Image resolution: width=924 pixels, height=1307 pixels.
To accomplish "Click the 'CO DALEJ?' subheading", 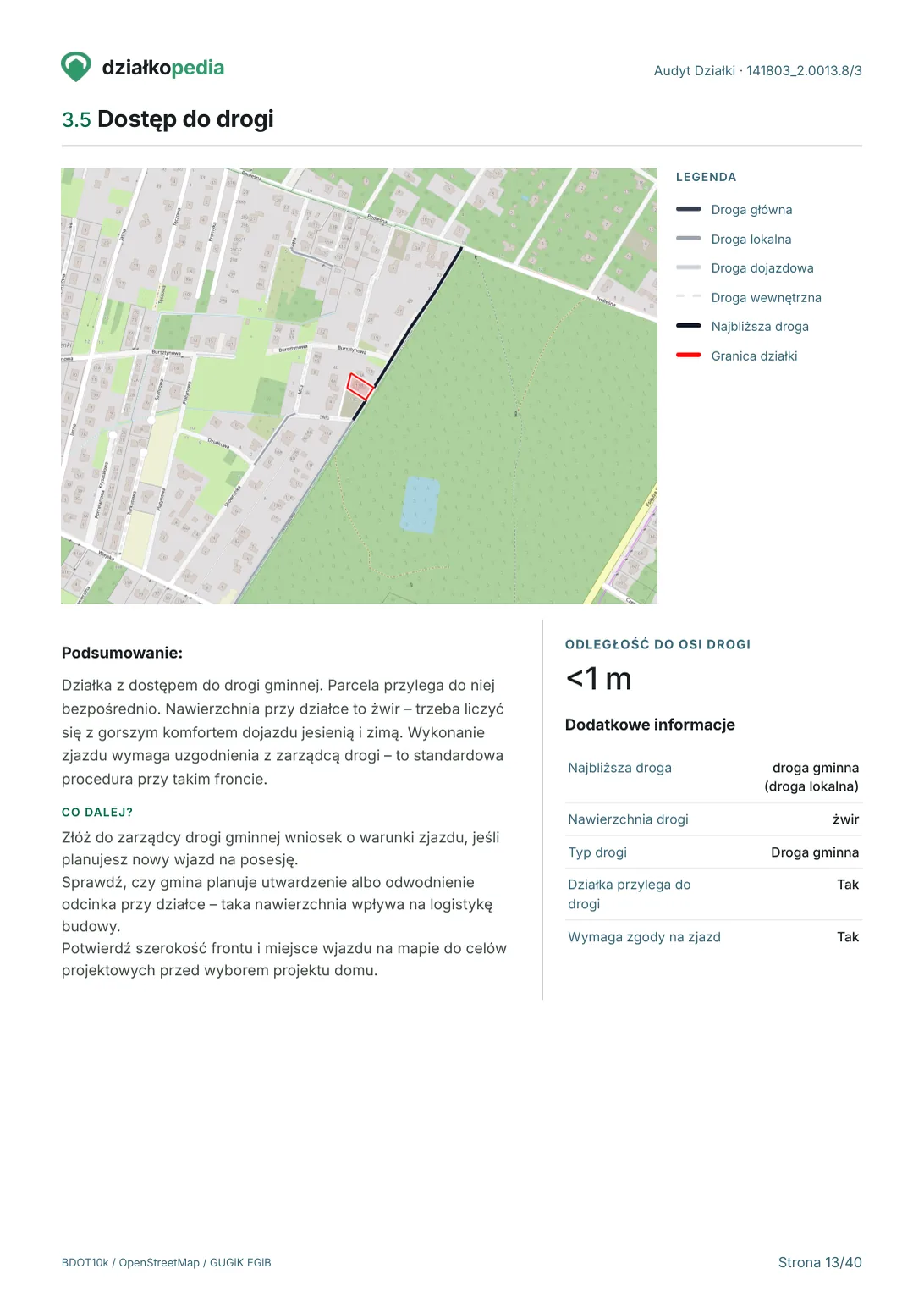I will 97,812.
